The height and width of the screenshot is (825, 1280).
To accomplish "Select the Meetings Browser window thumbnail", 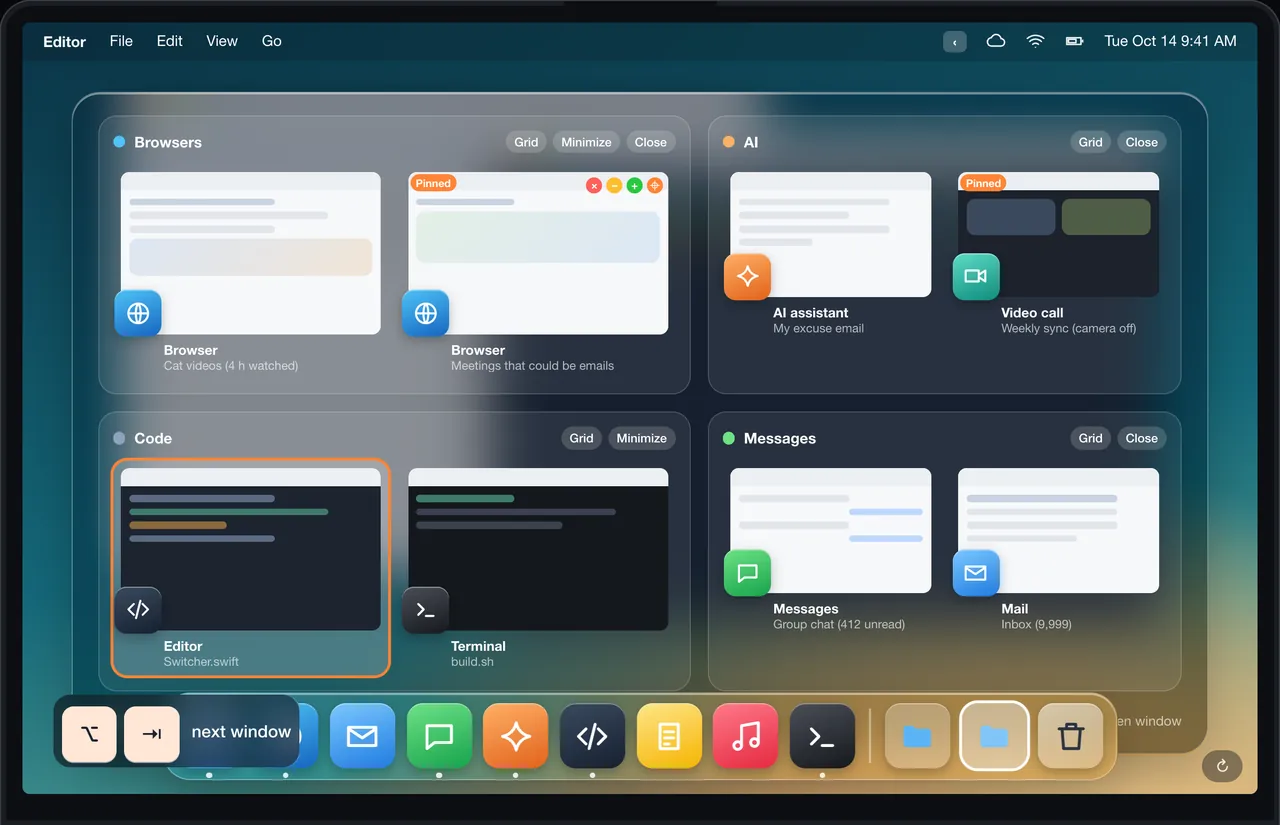I will pyautogui.click(x=538, y=253).
